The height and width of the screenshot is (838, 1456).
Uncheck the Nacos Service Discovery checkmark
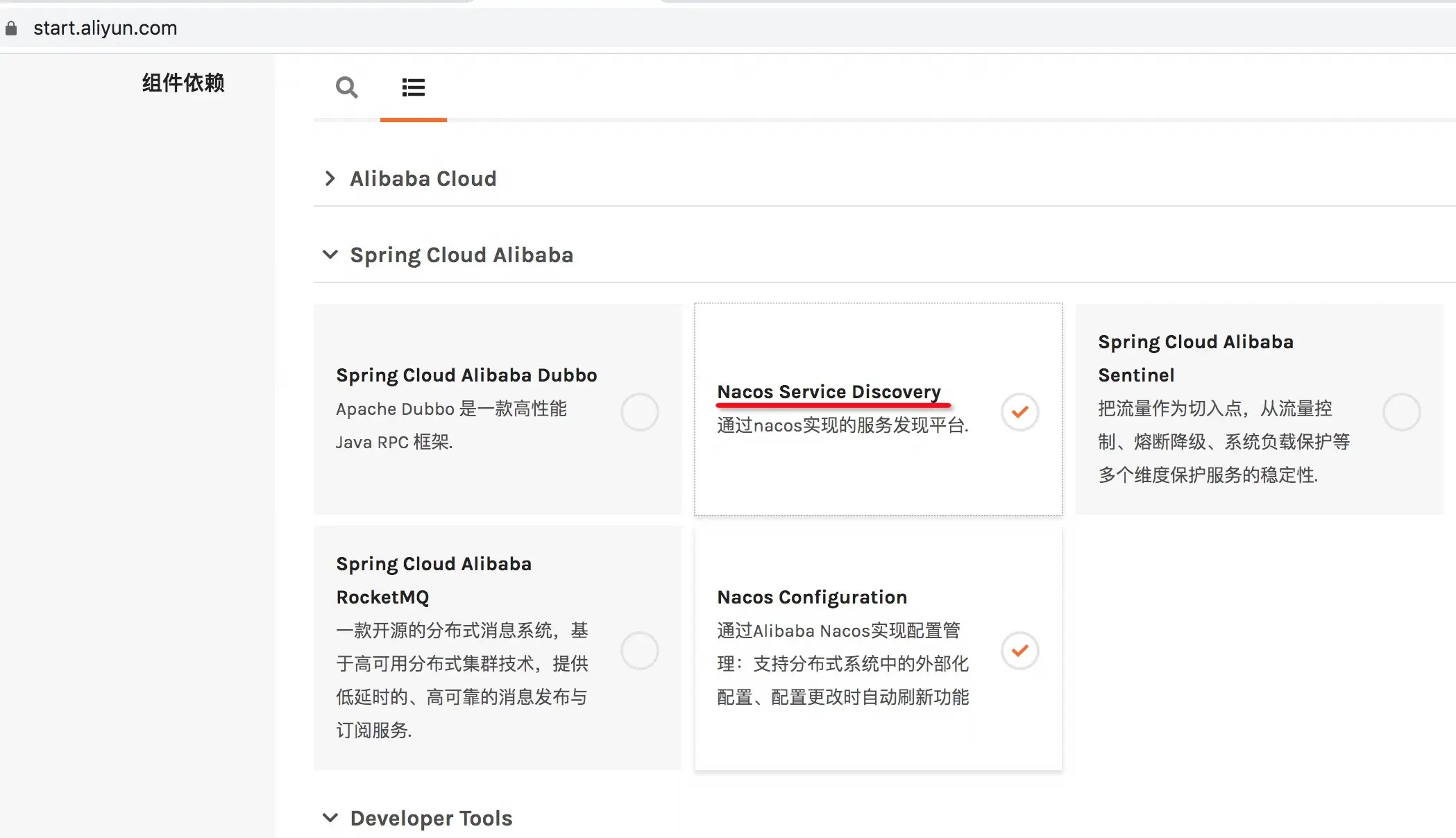pos(1019,412)
